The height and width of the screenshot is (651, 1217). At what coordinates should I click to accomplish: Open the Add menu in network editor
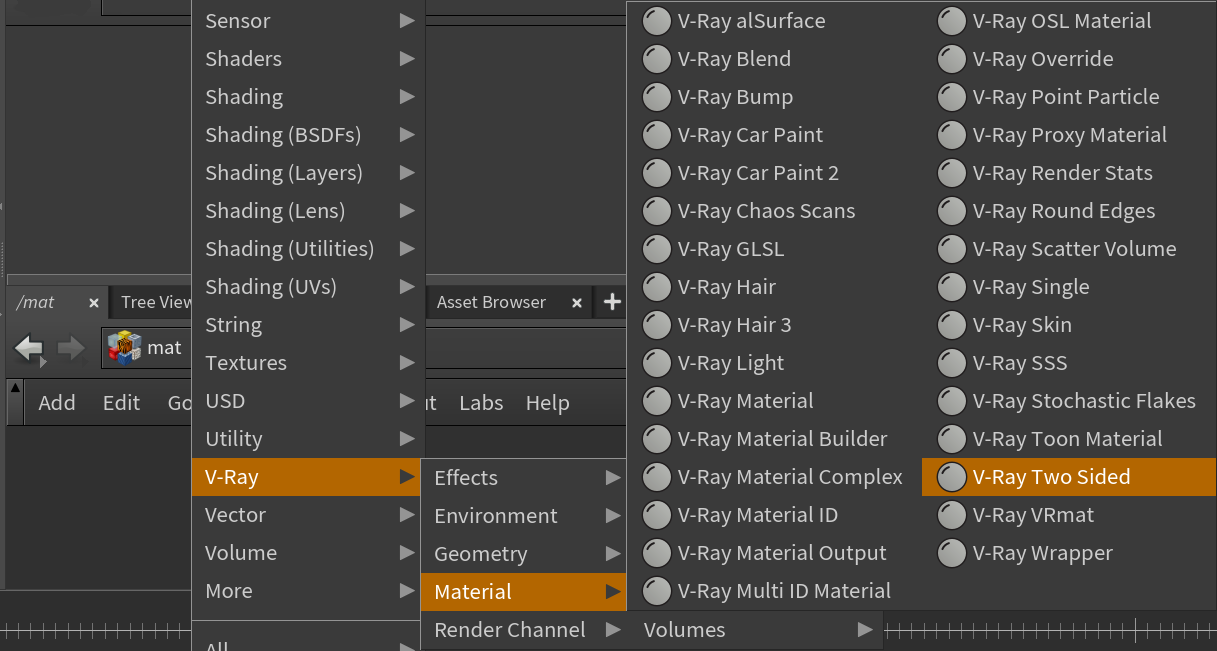(x=57, y=403)
